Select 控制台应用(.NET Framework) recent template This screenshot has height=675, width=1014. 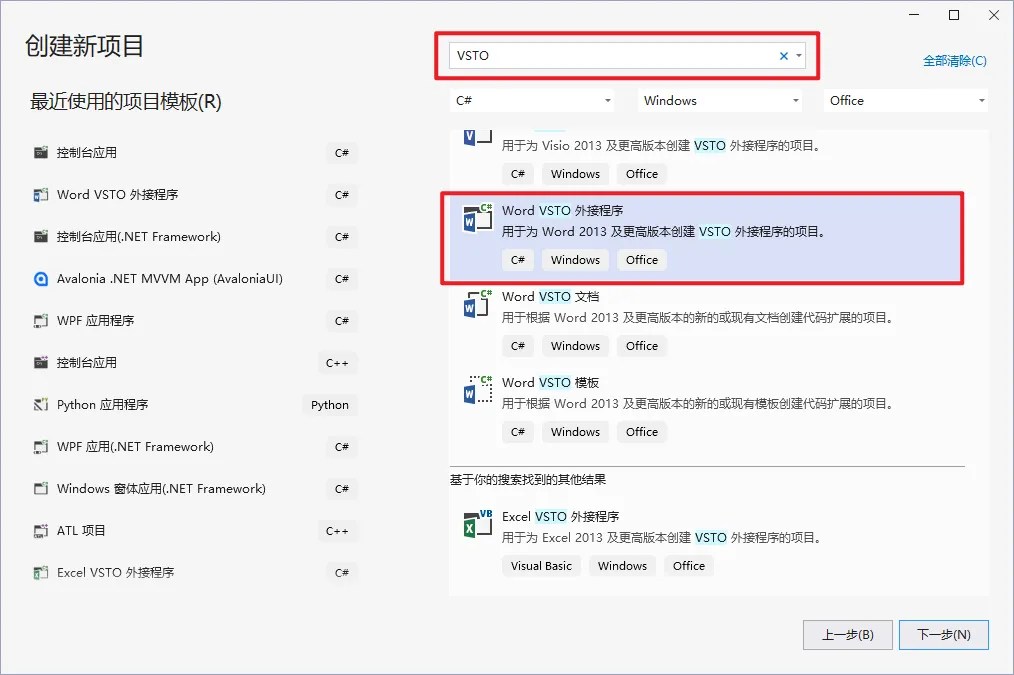[195, 237]
